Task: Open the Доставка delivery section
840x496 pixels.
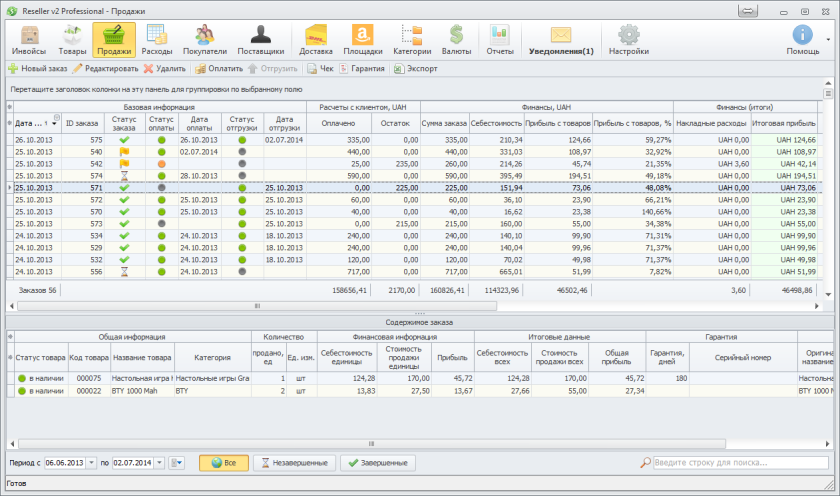Action: [316, 40]
